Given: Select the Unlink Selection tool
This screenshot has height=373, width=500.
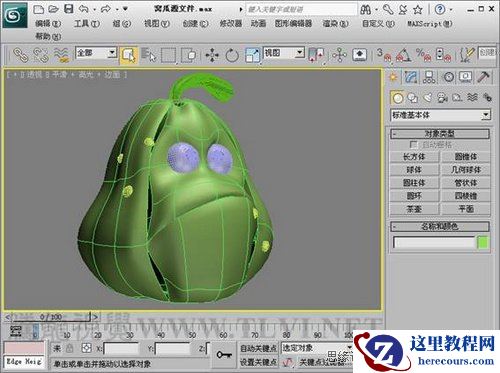Looking at the screenshot, I should pyautogui.click(x=41, y=55).
